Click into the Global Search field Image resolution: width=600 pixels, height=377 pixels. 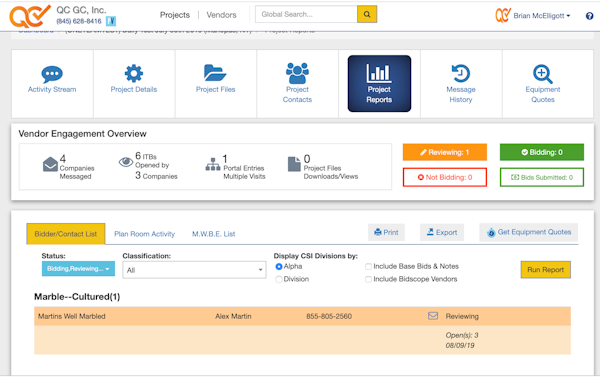pyautogui.click(x=306, y=14)
